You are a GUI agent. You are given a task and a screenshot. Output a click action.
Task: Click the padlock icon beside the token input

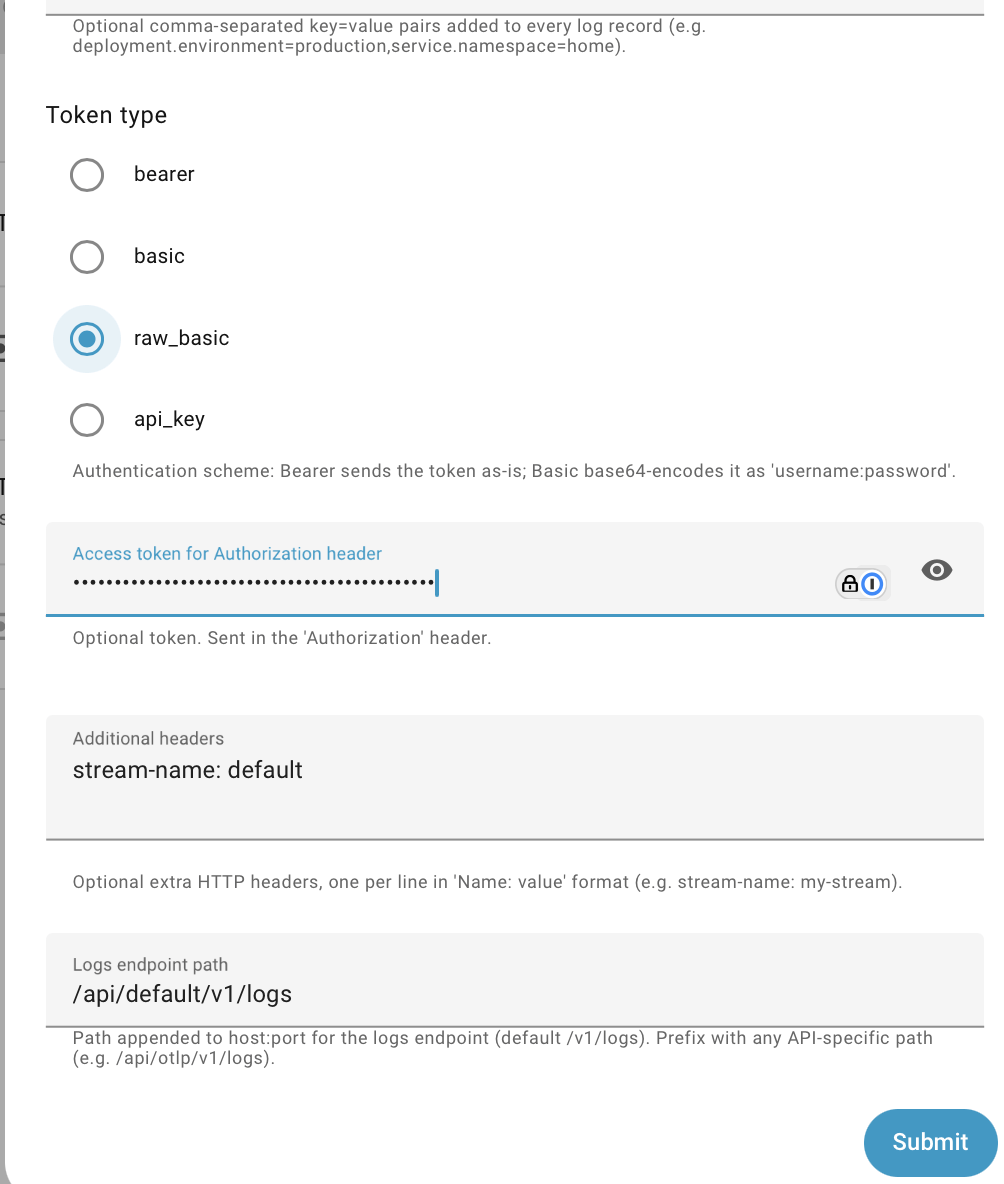(852, 583)
